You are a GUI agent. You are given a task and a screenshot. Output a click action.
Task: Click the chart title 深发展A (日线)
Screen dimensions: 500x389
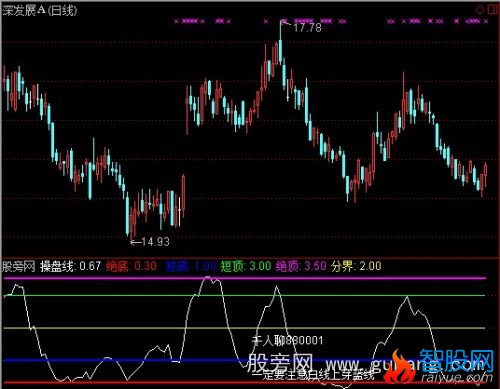tap(40, 11)
